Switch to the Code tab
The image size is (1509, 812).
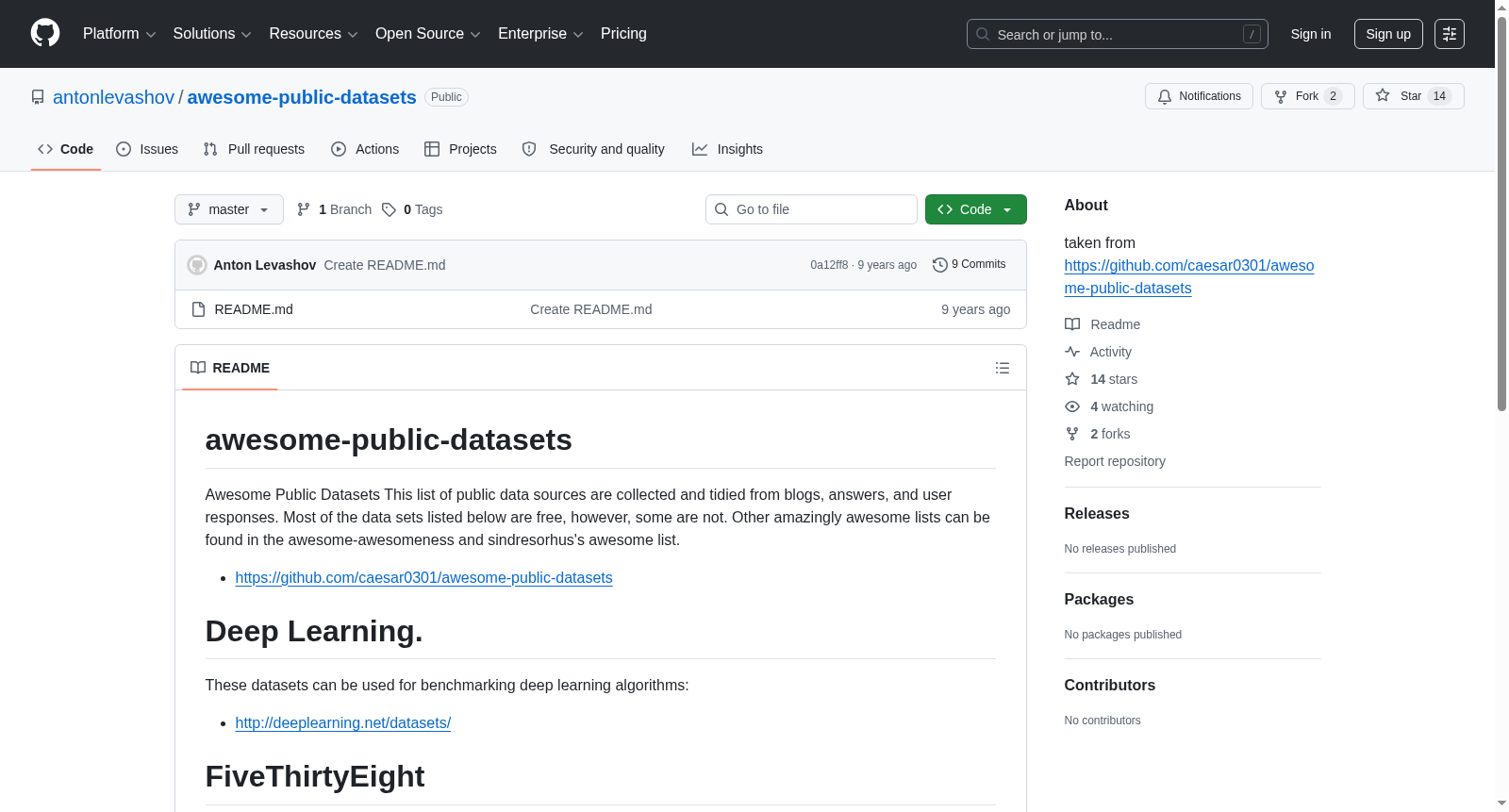click(x=66, y=149)
